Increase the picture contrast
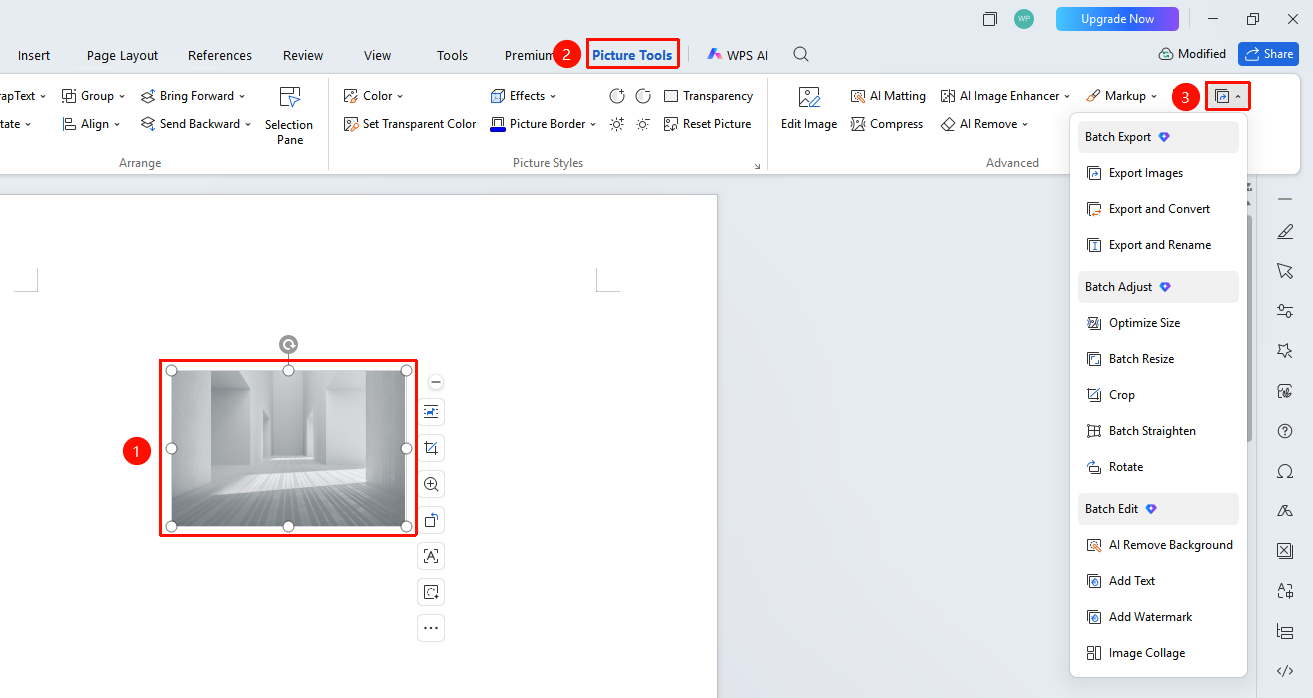This screenshot has height=698, width=1313. [x=618, y=96]
